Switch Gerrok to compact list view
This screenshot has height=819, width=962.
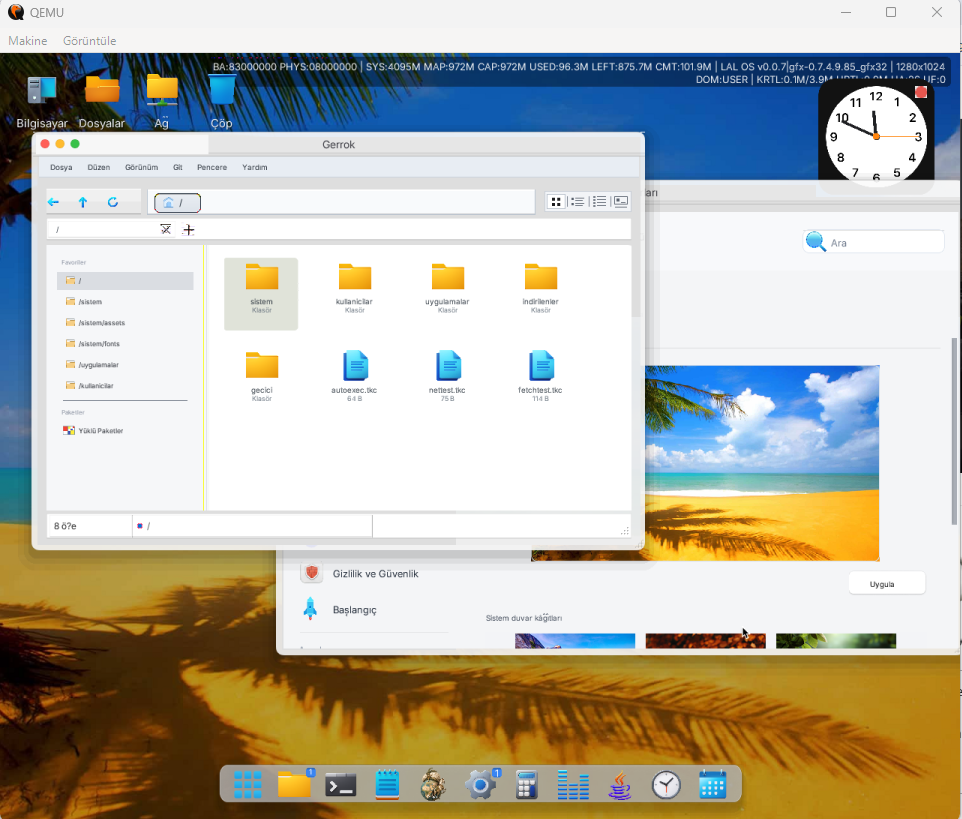tap(577, 202)
